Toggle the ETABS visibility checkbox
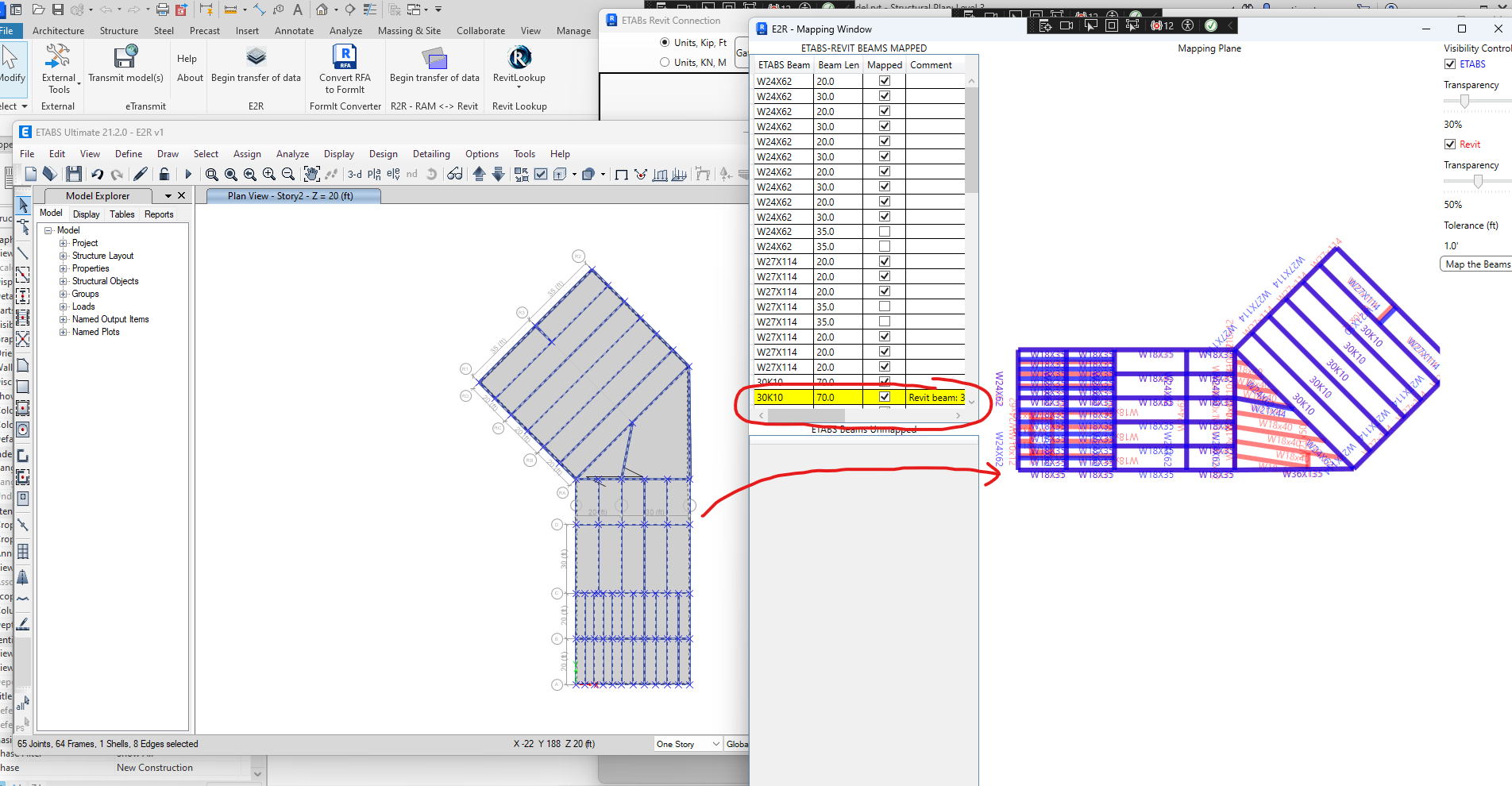The image size is (1512, 786). pyautogui.click(x=1450, y=64)
